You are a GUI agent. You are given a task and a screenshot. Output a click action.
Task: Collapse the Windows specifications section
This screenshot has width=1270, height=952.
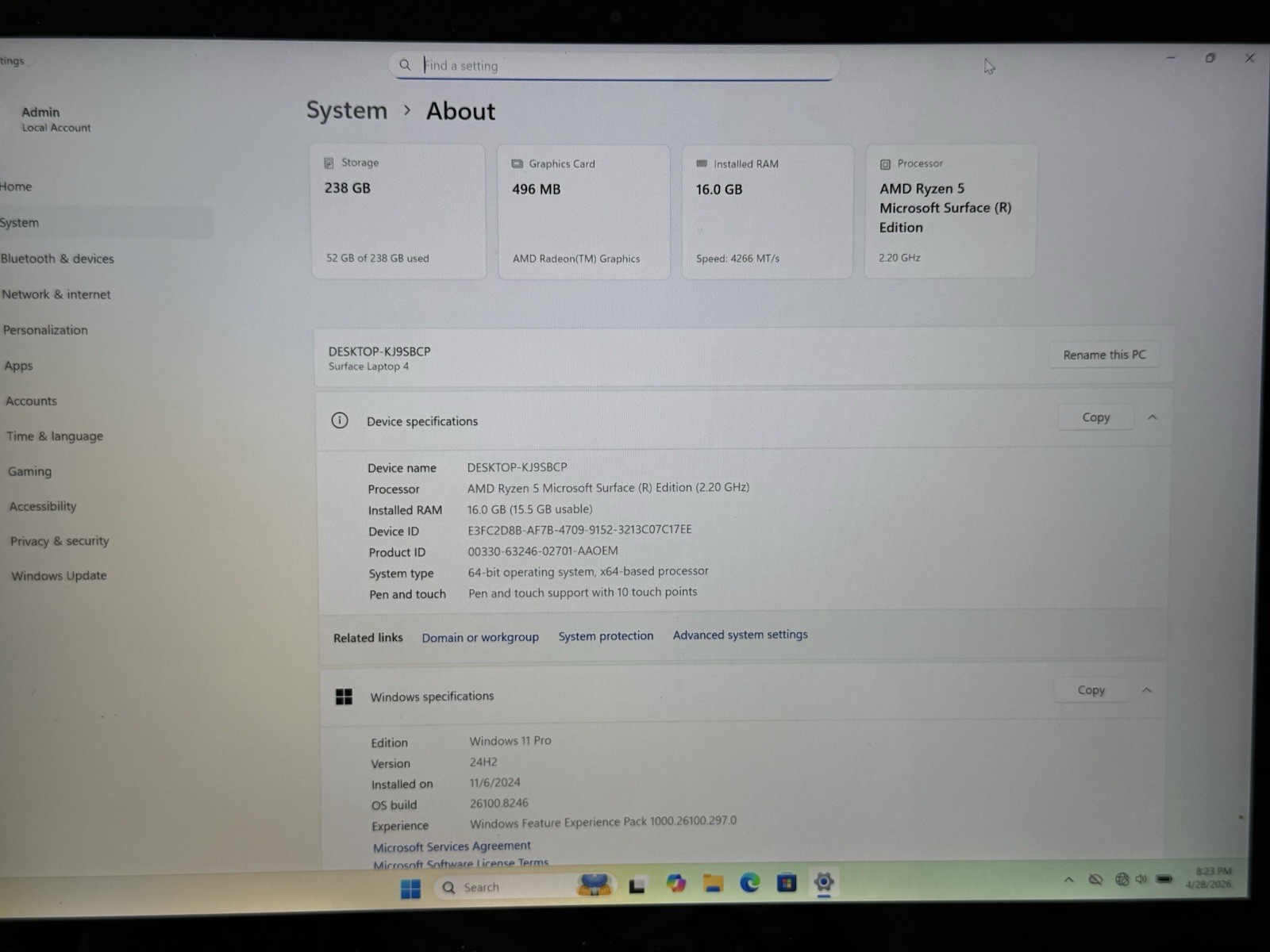click(1146, 690)
